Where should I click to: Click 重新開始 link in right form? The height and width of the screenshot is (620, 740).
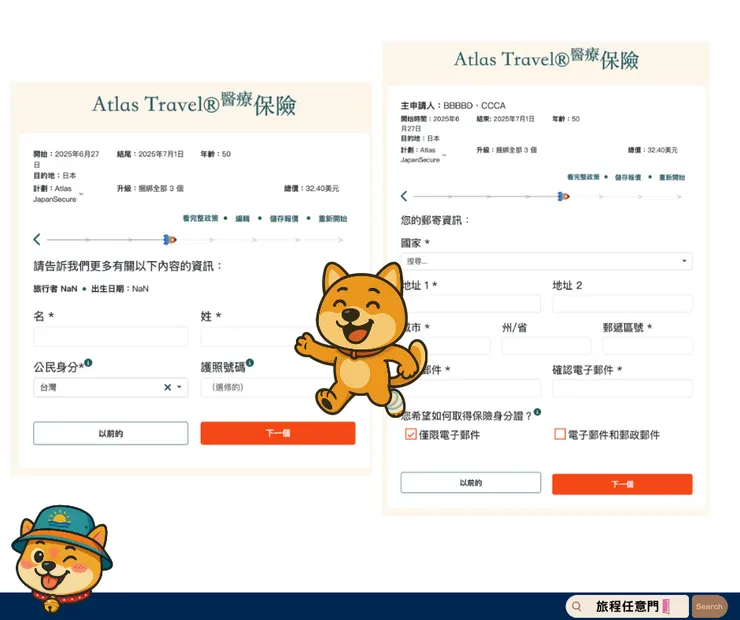(x=672, y=177)
